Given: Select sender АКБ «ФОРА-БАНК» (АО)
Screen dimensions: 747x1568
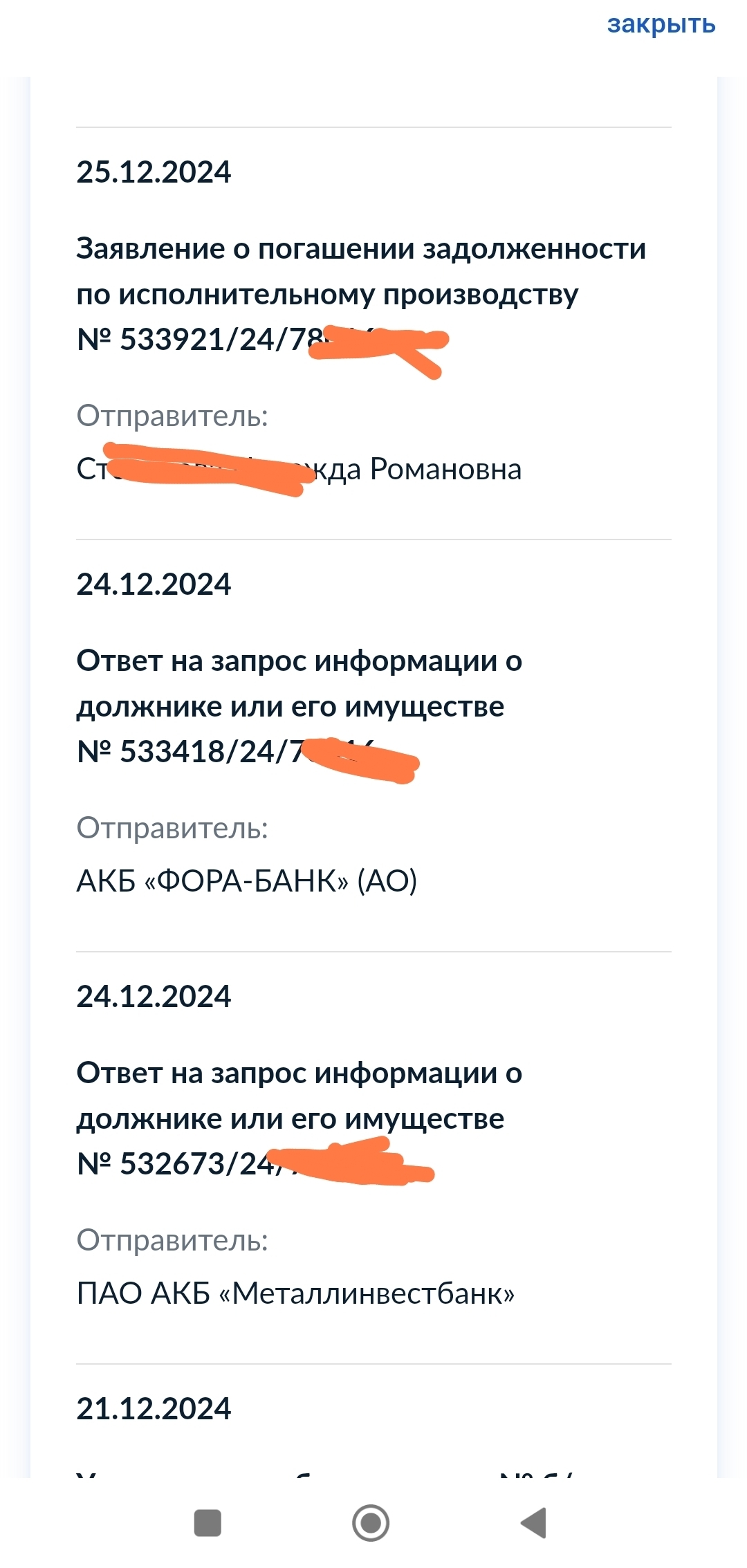Looking at the screenshot, I should click(247, 881).
